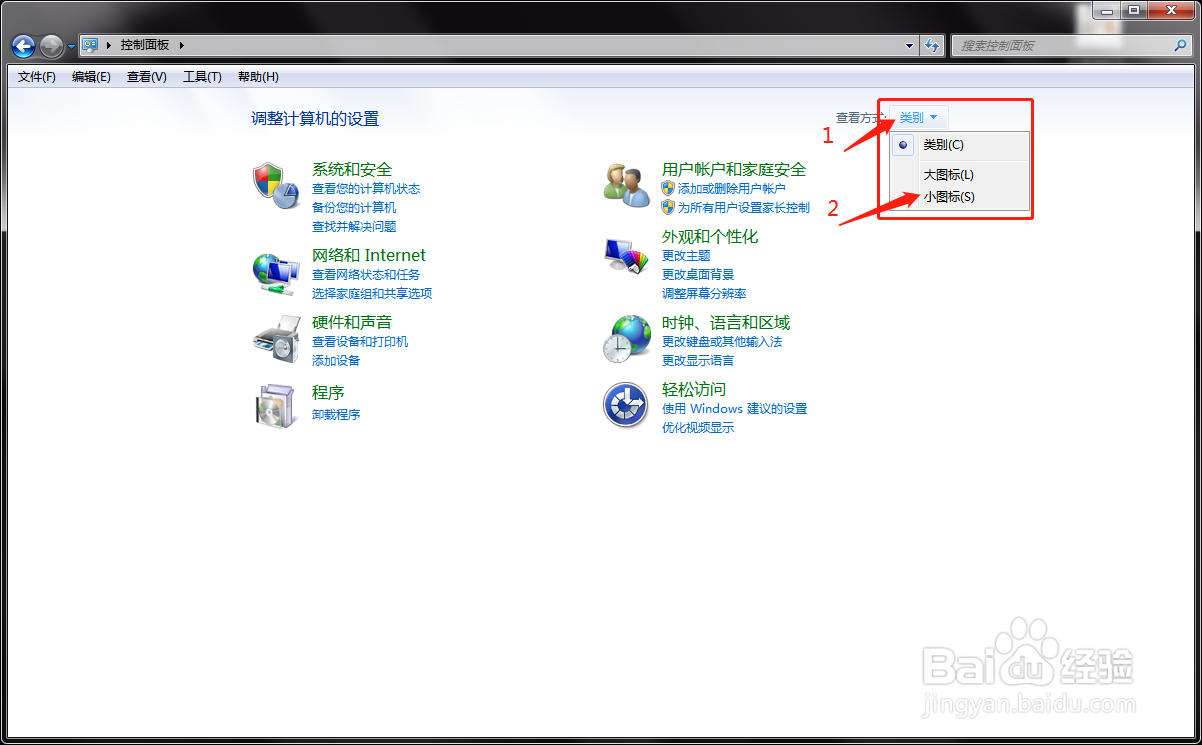Open the 硬件和声音 category link
The height and width of the screenshot is (745, 1202).
(x=352, y=322)
